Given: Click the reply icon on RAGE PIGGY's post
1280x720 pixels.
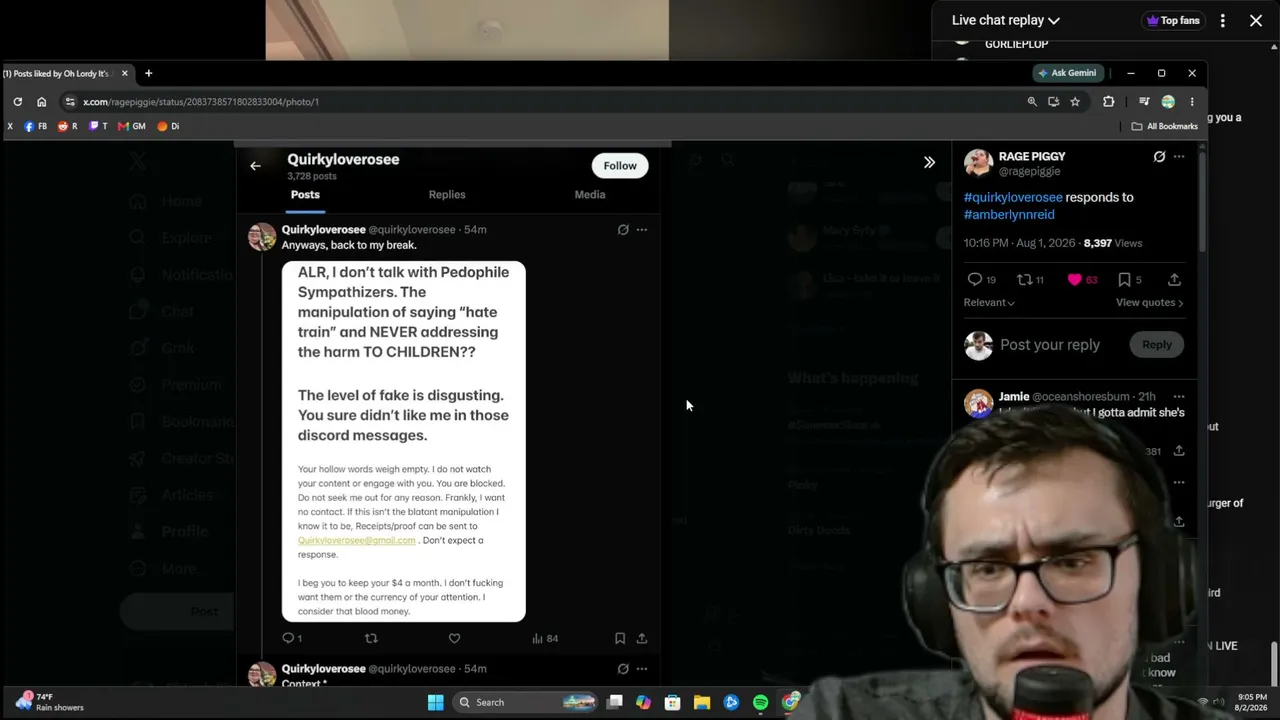Looking at the screenshot, I should click(975, 280).
